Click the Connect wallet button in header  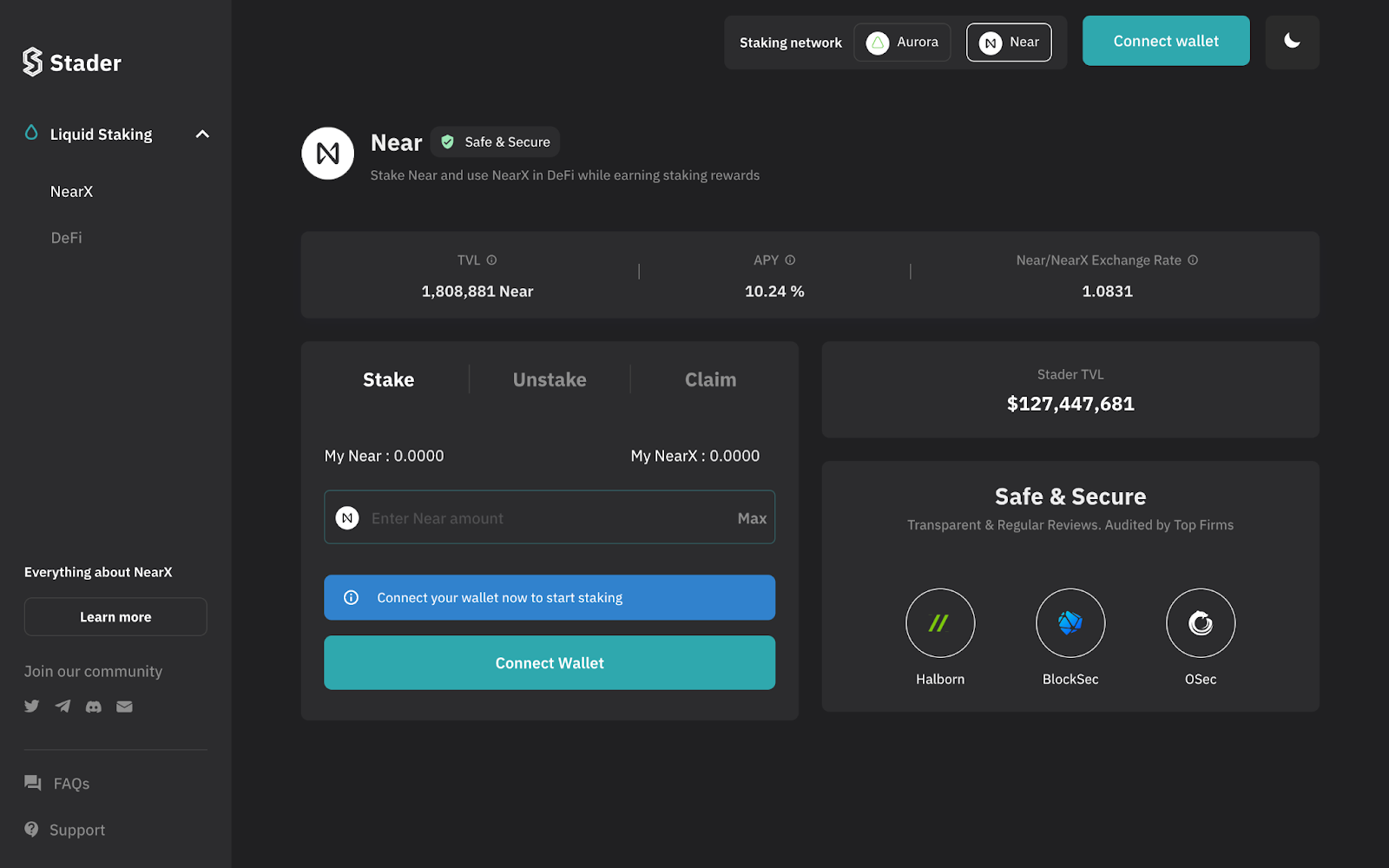point(1166,41)
